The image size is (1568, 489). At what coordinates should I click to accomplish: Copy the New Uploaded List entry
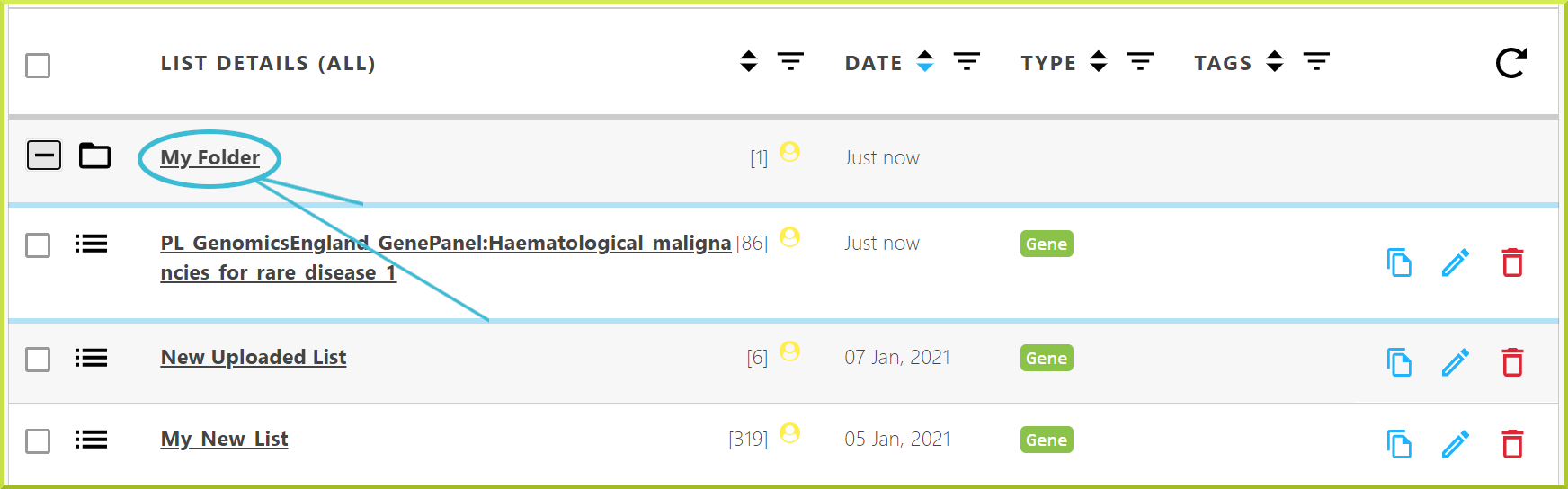pyautogui.click(x=1399, y=362)
